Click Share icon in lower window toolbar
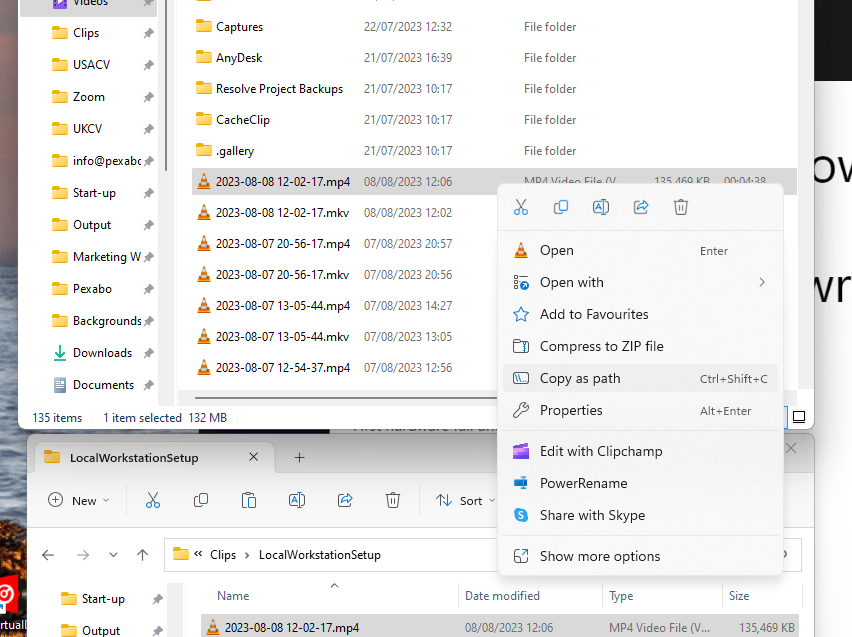Screen dimensions: 852x637 [x=345, y=501]
